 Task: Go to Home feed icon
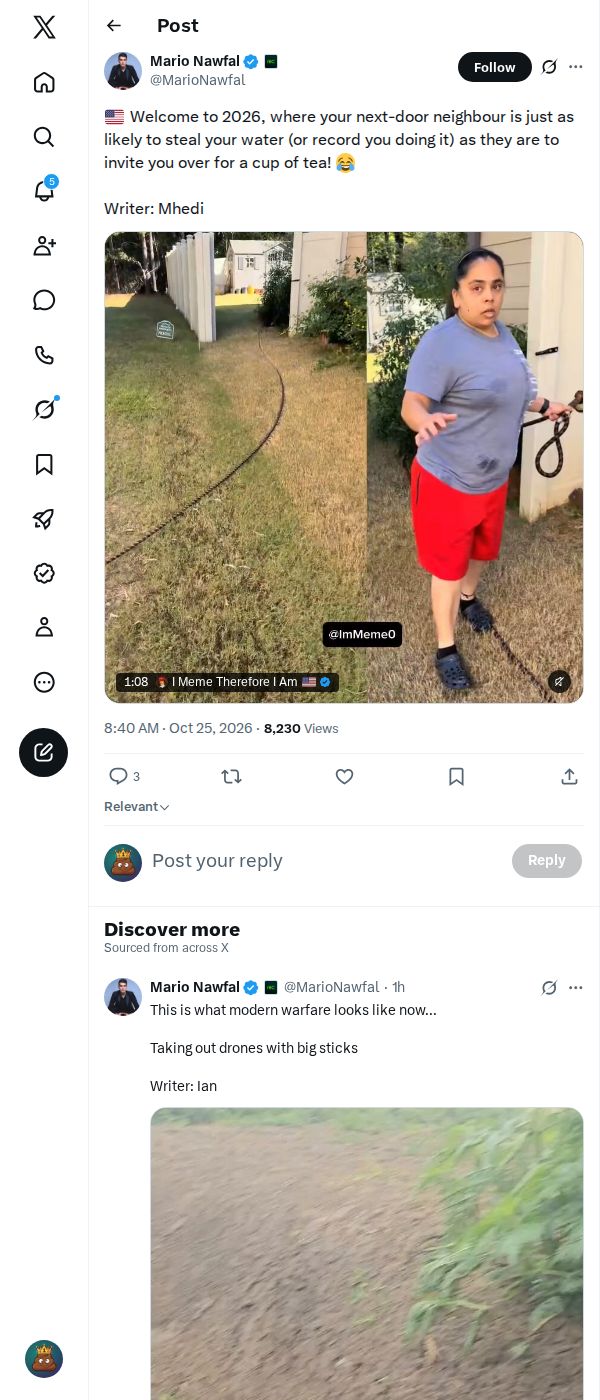click(44, 82)
